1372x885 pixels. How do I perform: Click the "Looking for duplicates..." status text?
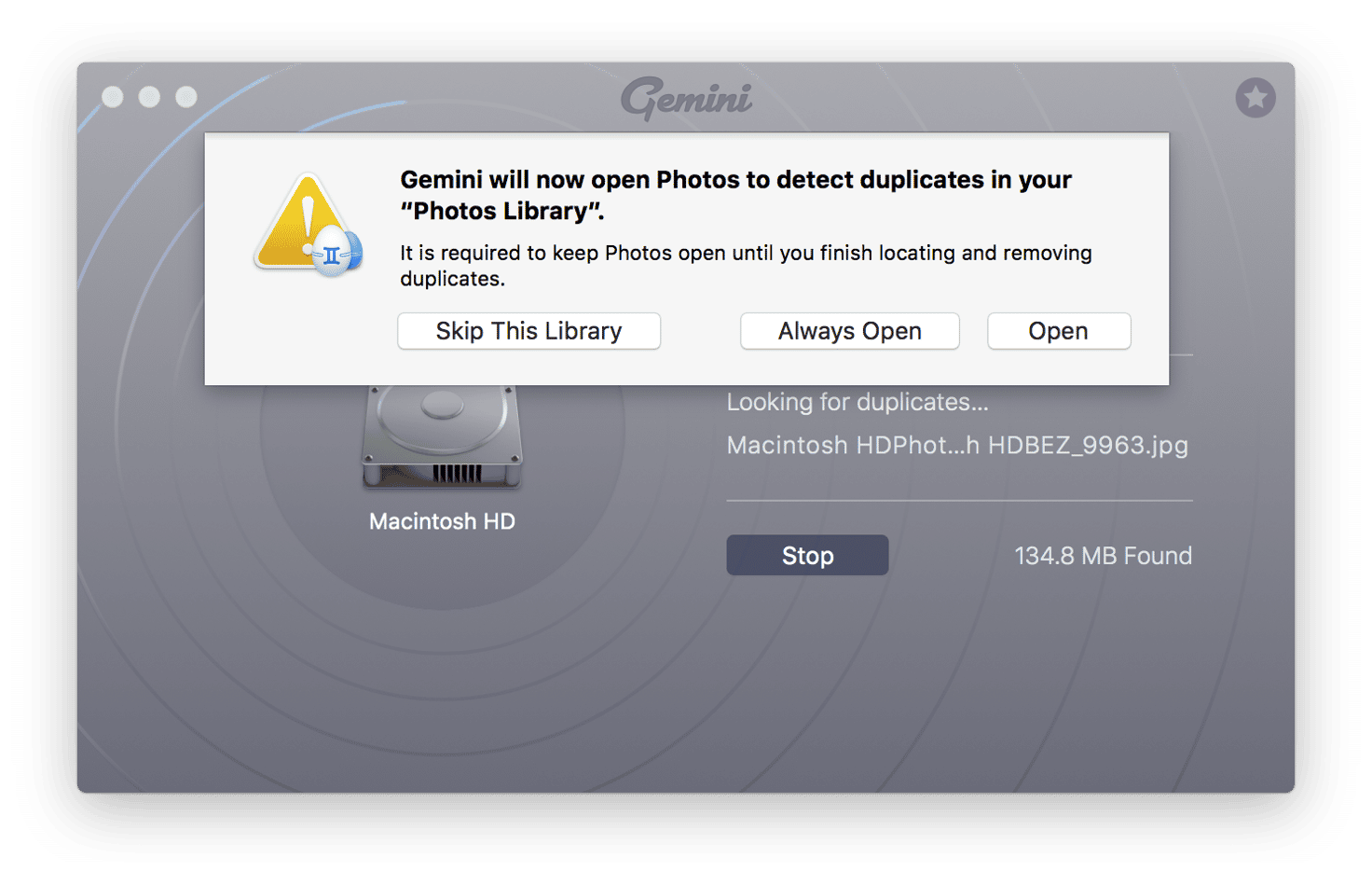coord(857,402)
